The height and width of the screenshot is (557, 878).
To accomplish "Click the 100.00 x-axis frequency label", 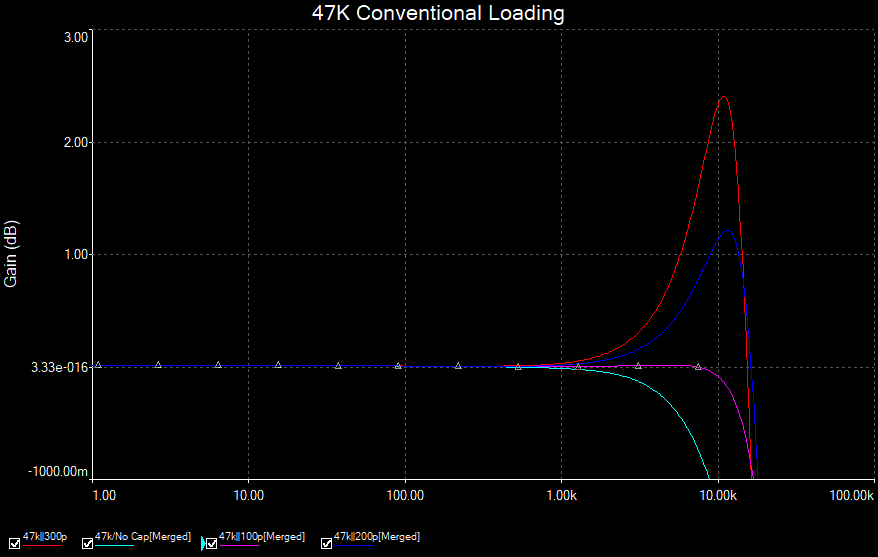I will pos(405,495).
